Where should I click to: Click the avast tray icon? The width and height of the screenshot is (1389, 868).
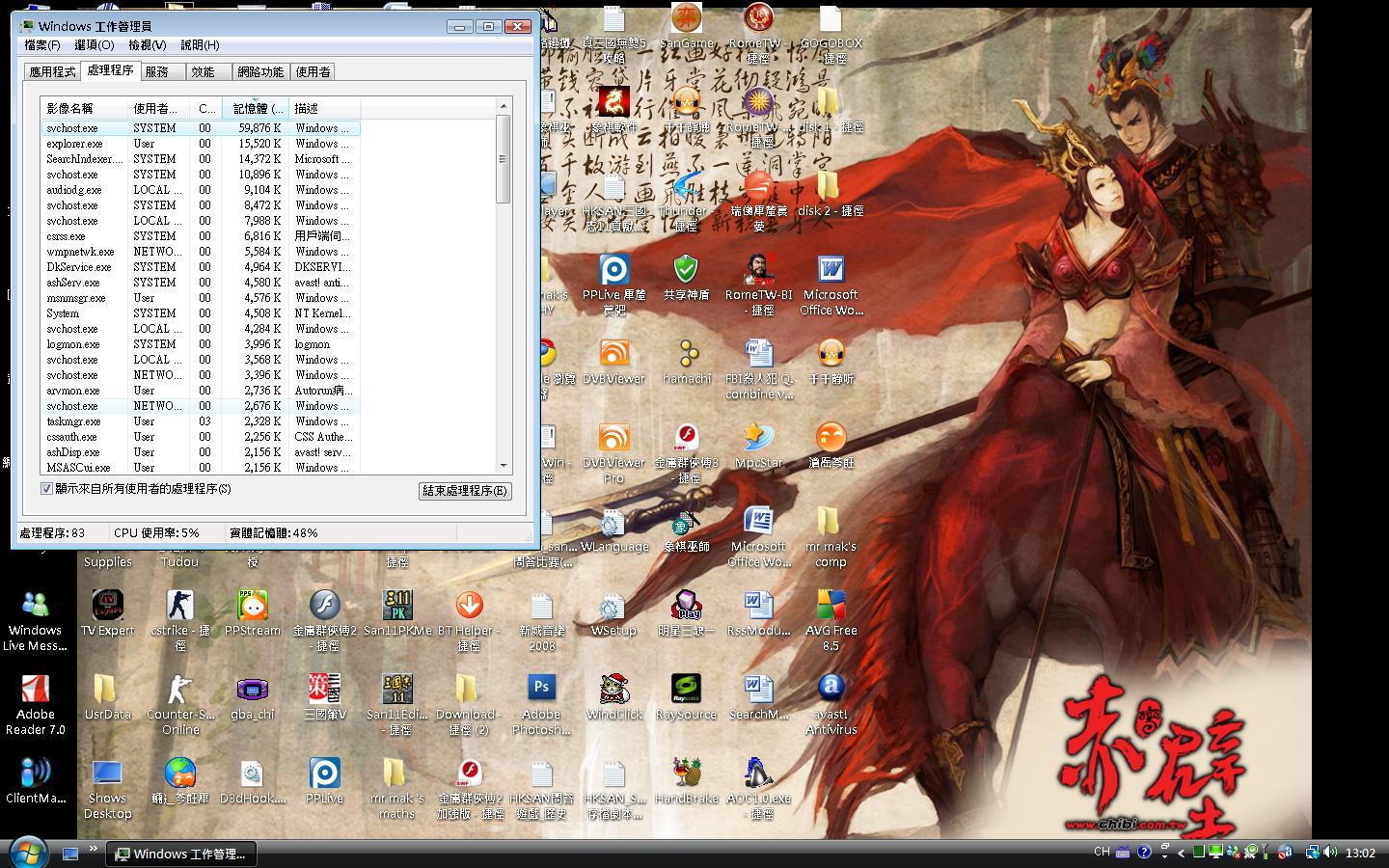tap(1285, 853)
